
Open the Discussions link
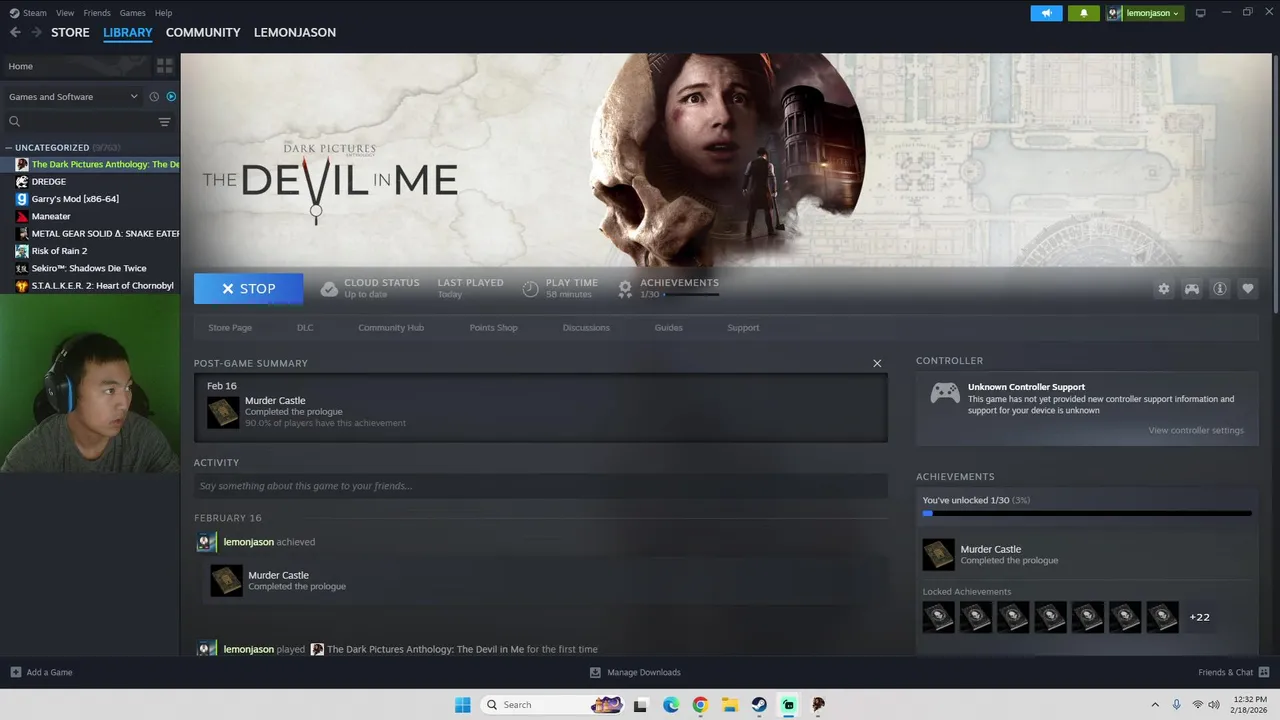(586, 328)
